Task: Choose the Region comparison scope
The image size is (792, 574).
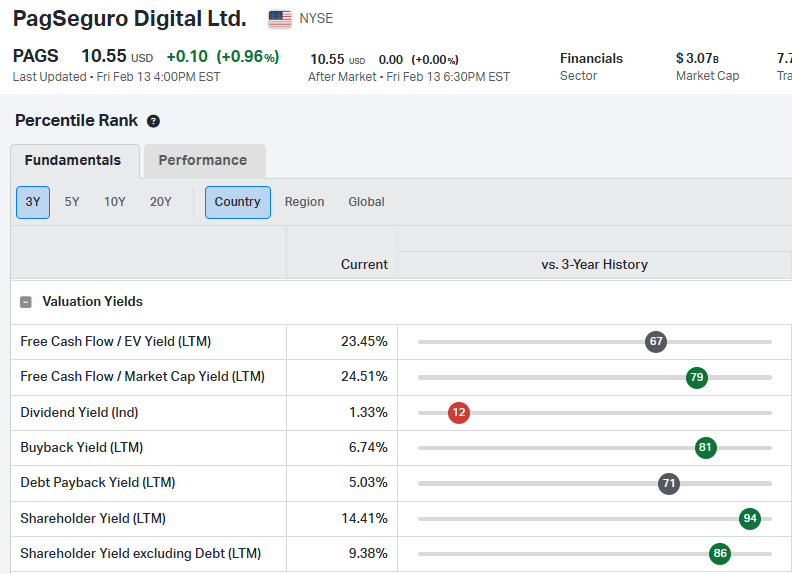Action: tap(305, 202)
